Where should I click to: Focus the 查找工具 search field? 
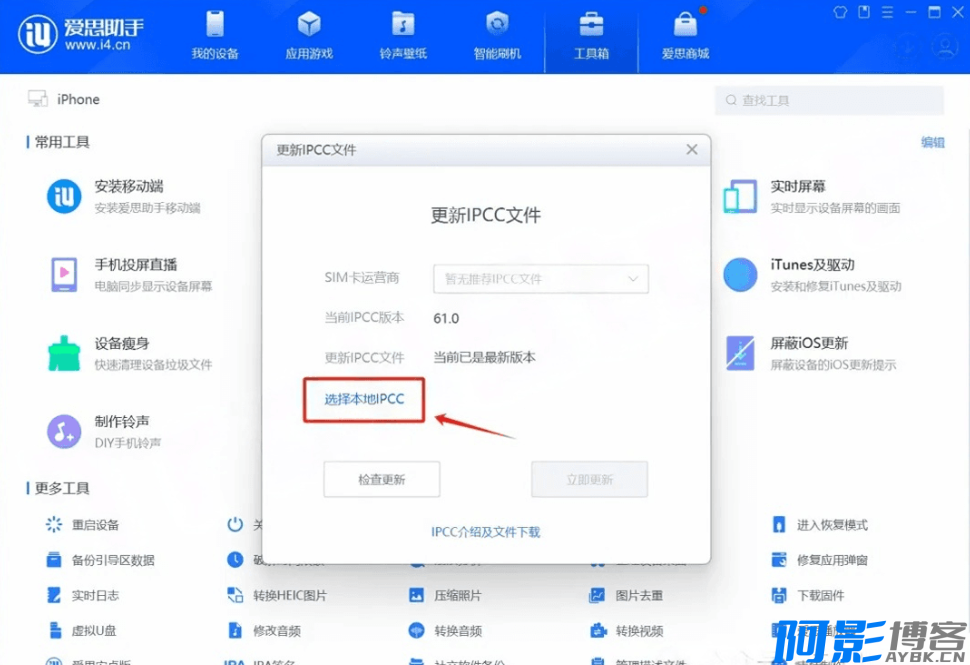click(x=830, y=100)
